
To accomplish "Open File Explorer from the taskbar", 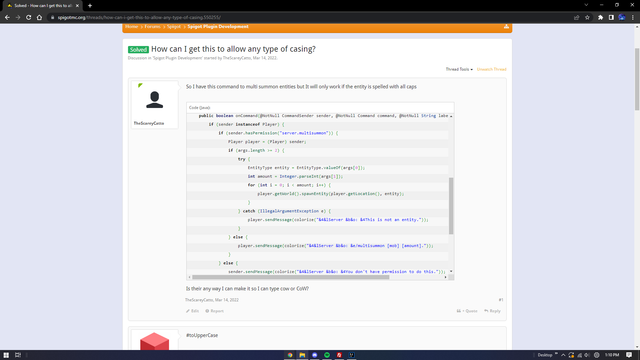I will pyautogui.click(x=302, y=355).
